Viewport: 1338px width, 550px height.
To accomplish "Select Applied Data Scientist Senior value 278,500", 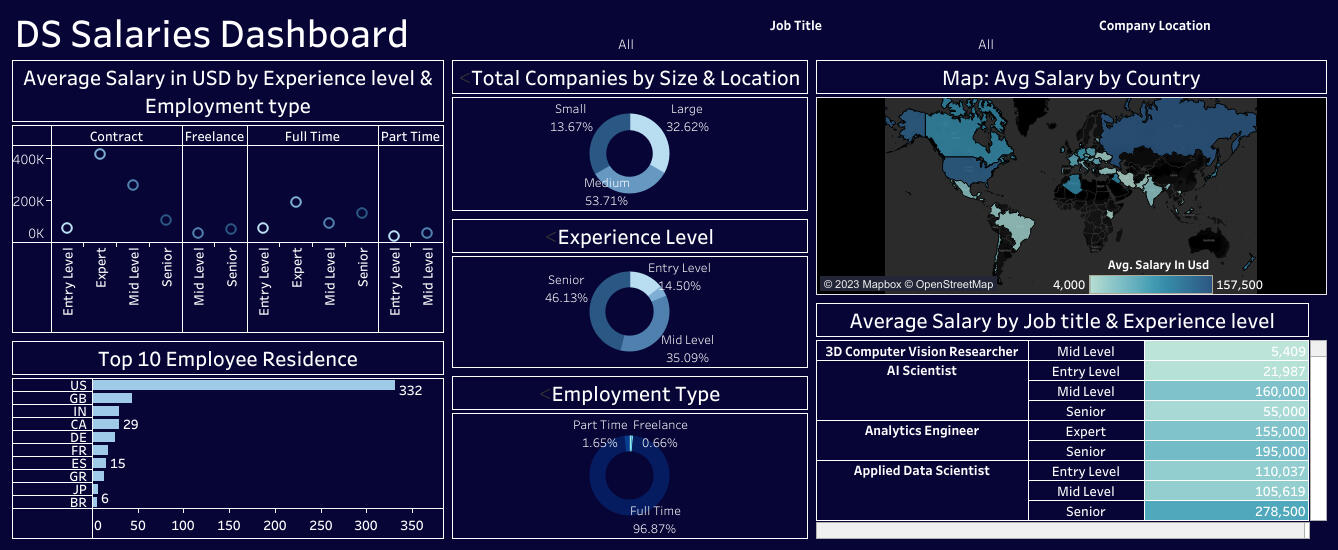I will [x=1225, y=511].
